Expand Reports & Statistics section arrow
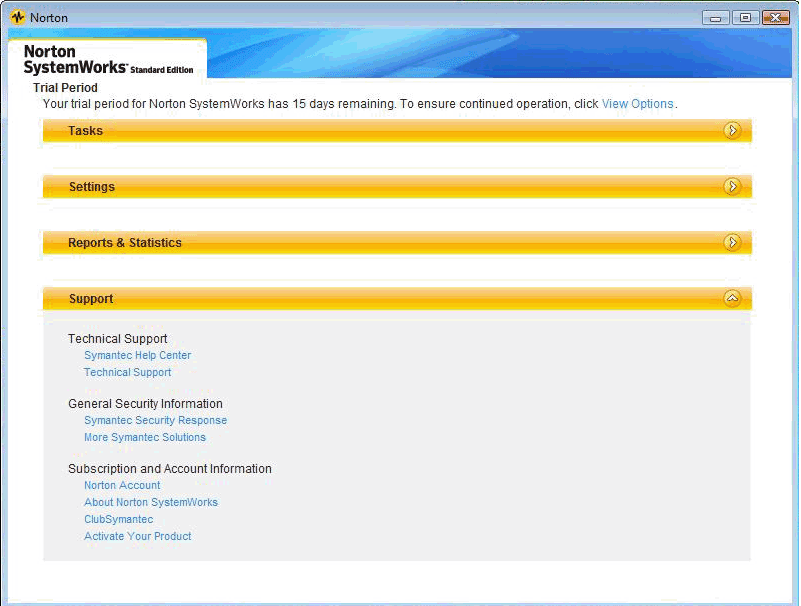Screen dimensions: 801x606 [732, 242]
